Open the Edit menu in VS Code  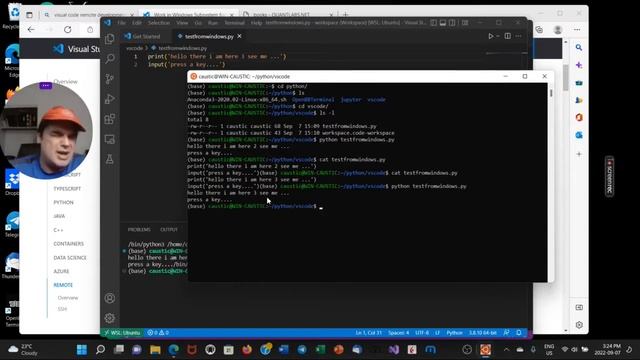(137, 23)
